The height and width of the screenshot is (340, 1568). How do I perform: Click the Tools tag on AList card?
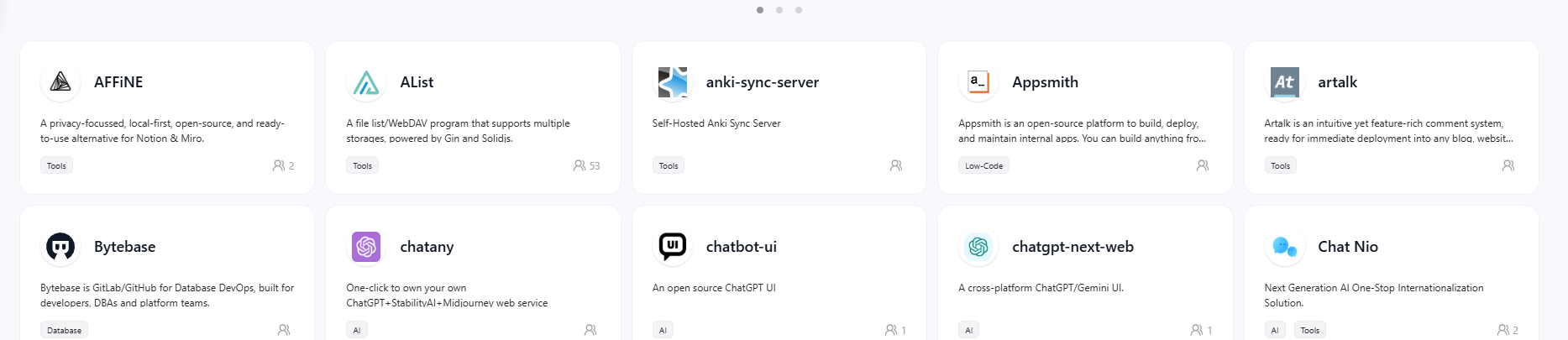point(362,165)
